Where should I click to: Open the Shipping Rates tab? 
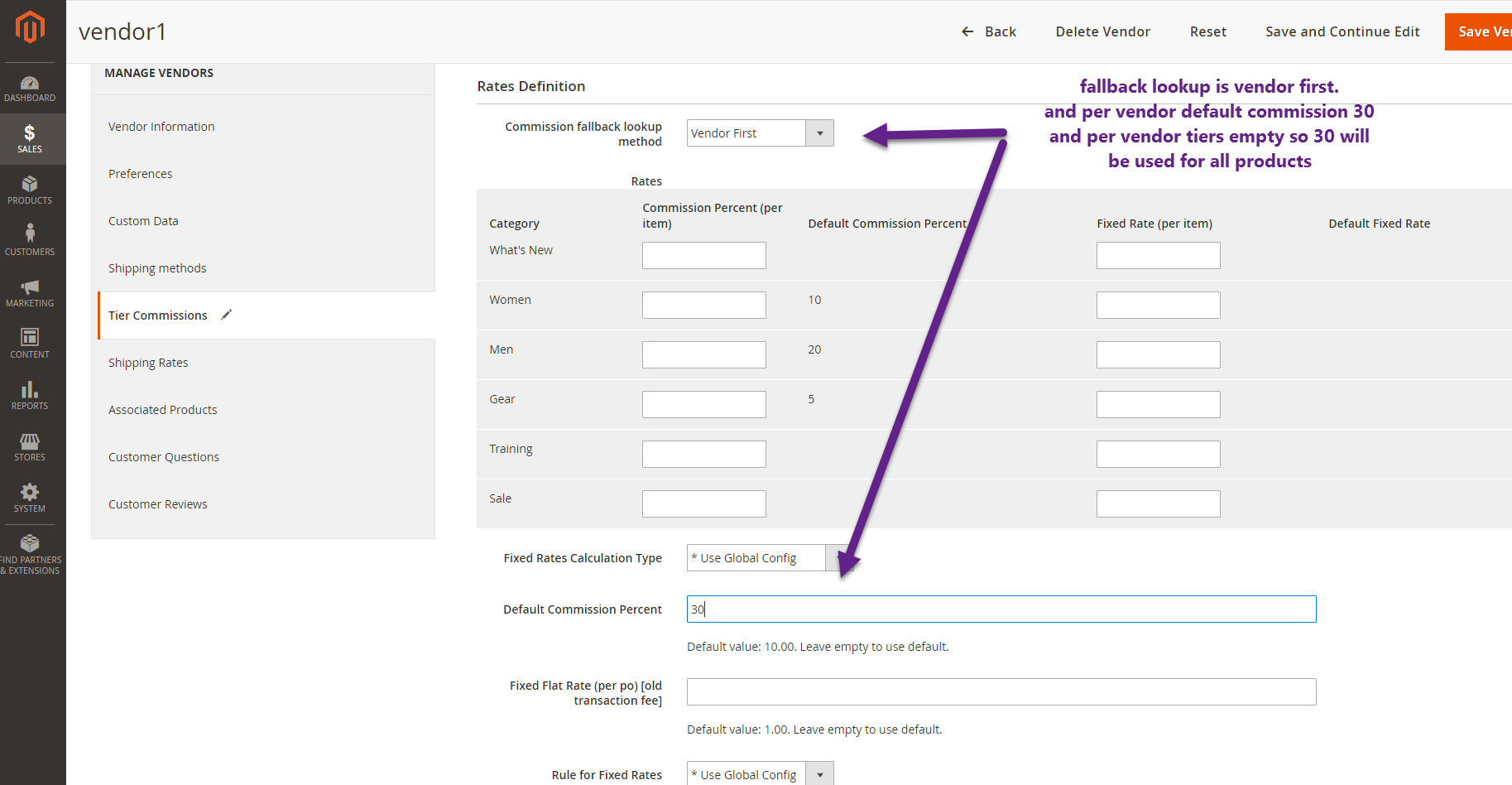point(148,363)
